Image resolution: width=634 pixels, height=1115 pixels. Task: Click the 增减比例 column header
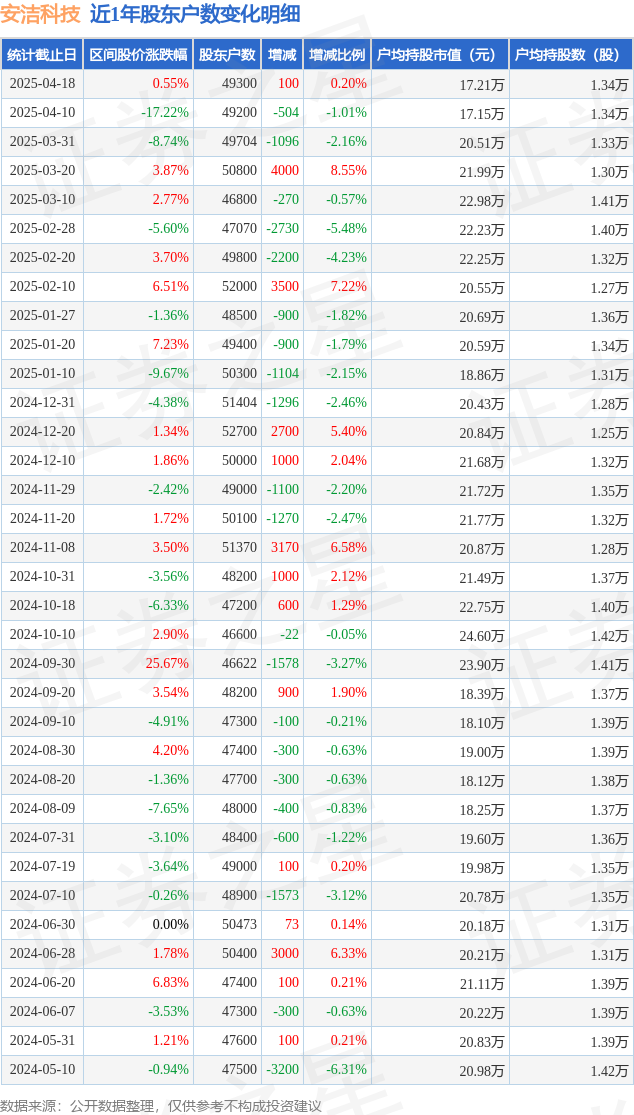point(338,54)
